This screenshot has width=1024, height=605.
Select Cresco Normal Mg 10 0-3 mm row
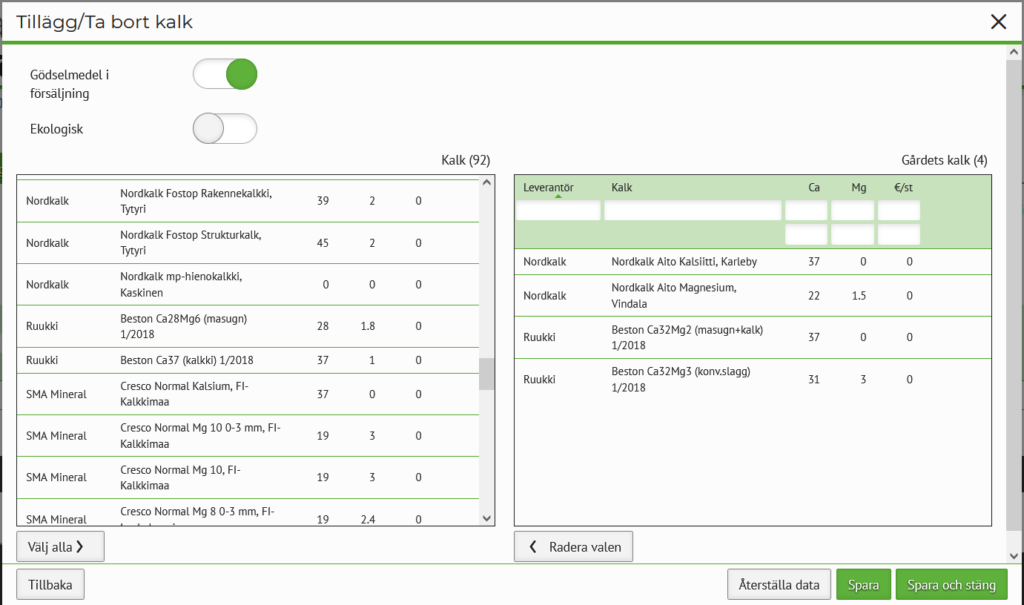coord(248,436)
